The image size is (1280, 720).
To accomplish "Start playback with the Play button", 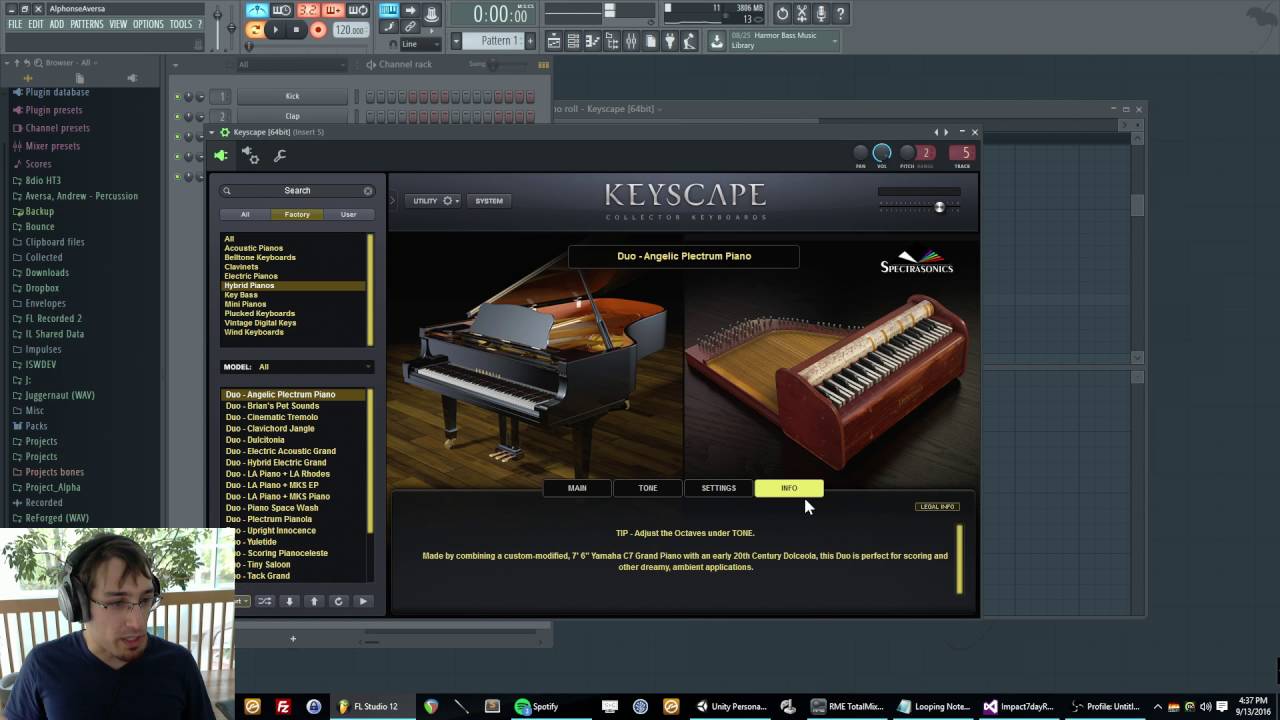I will [x=276, y=30].
